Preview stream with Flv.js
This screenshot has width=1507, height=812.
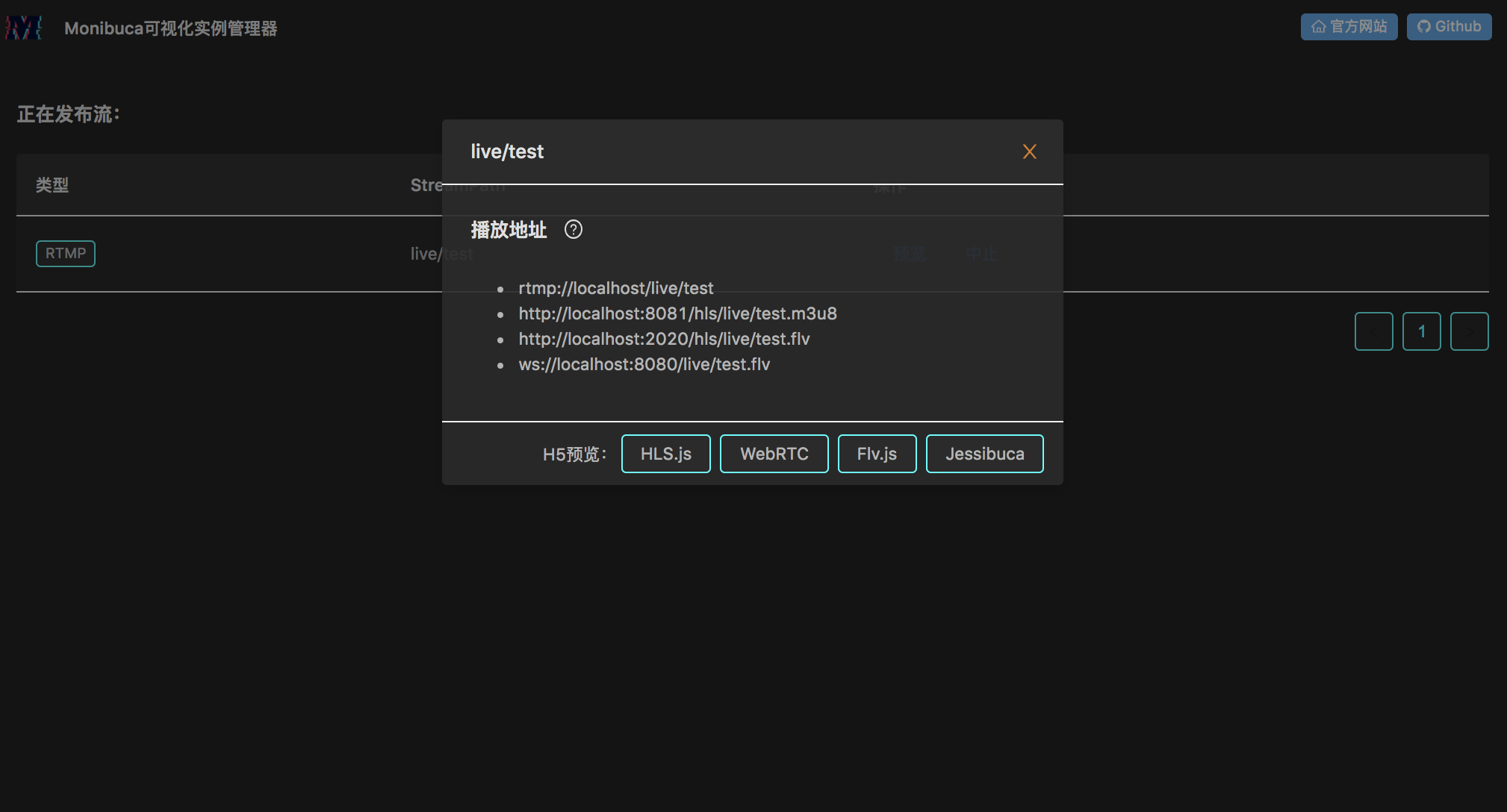point(877,454)
